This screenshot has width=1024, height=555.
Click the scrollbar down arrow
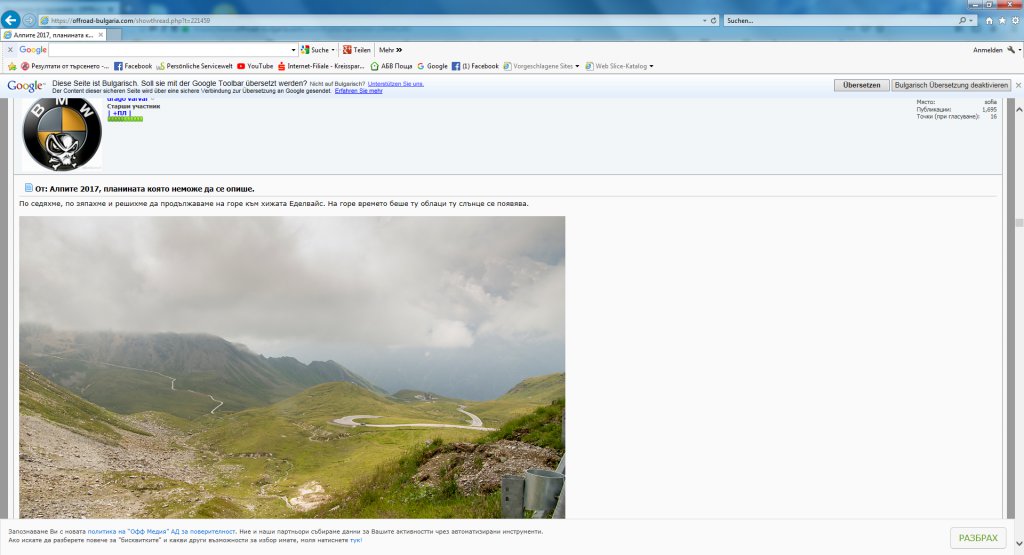pyautogui.click(x=1019, y=543)
